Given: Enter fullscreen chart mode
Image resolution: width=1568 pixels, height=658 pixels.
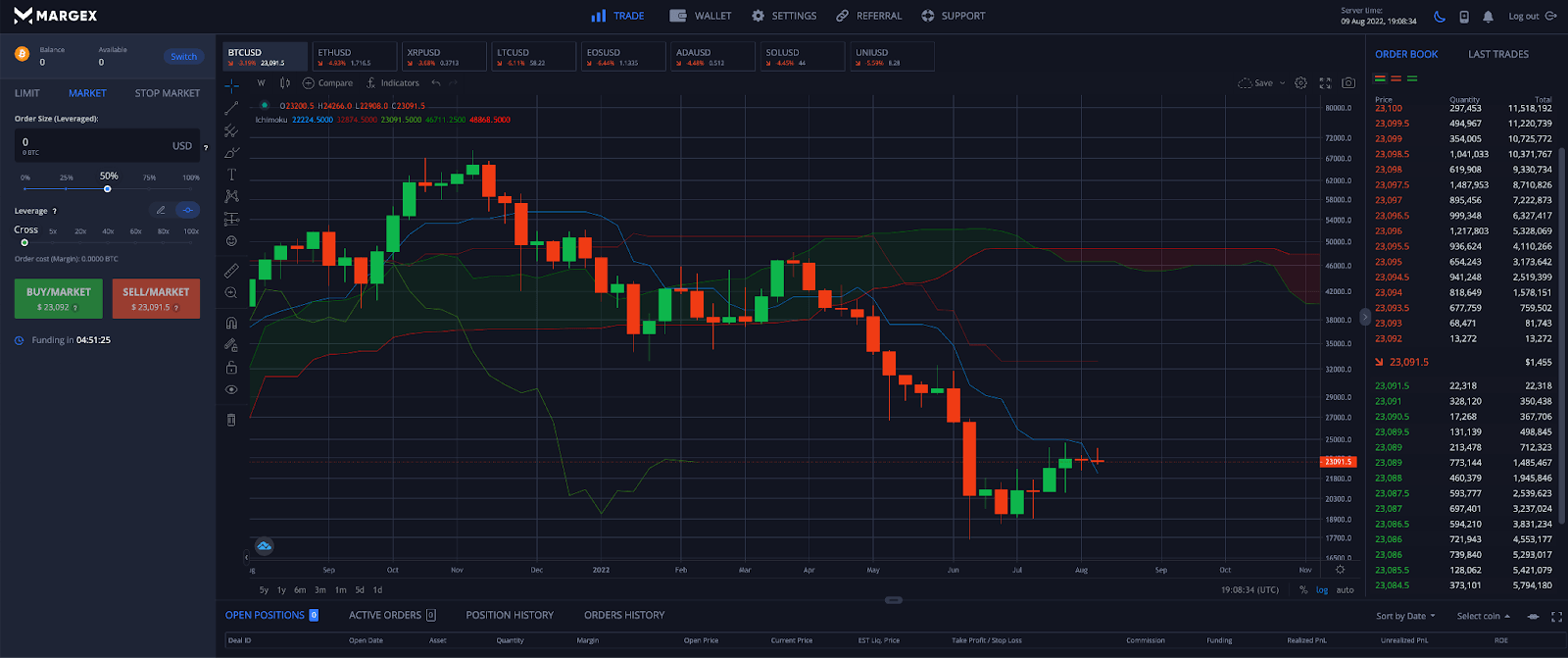Looking at the screenshot, I should (x=1325, y=83).
